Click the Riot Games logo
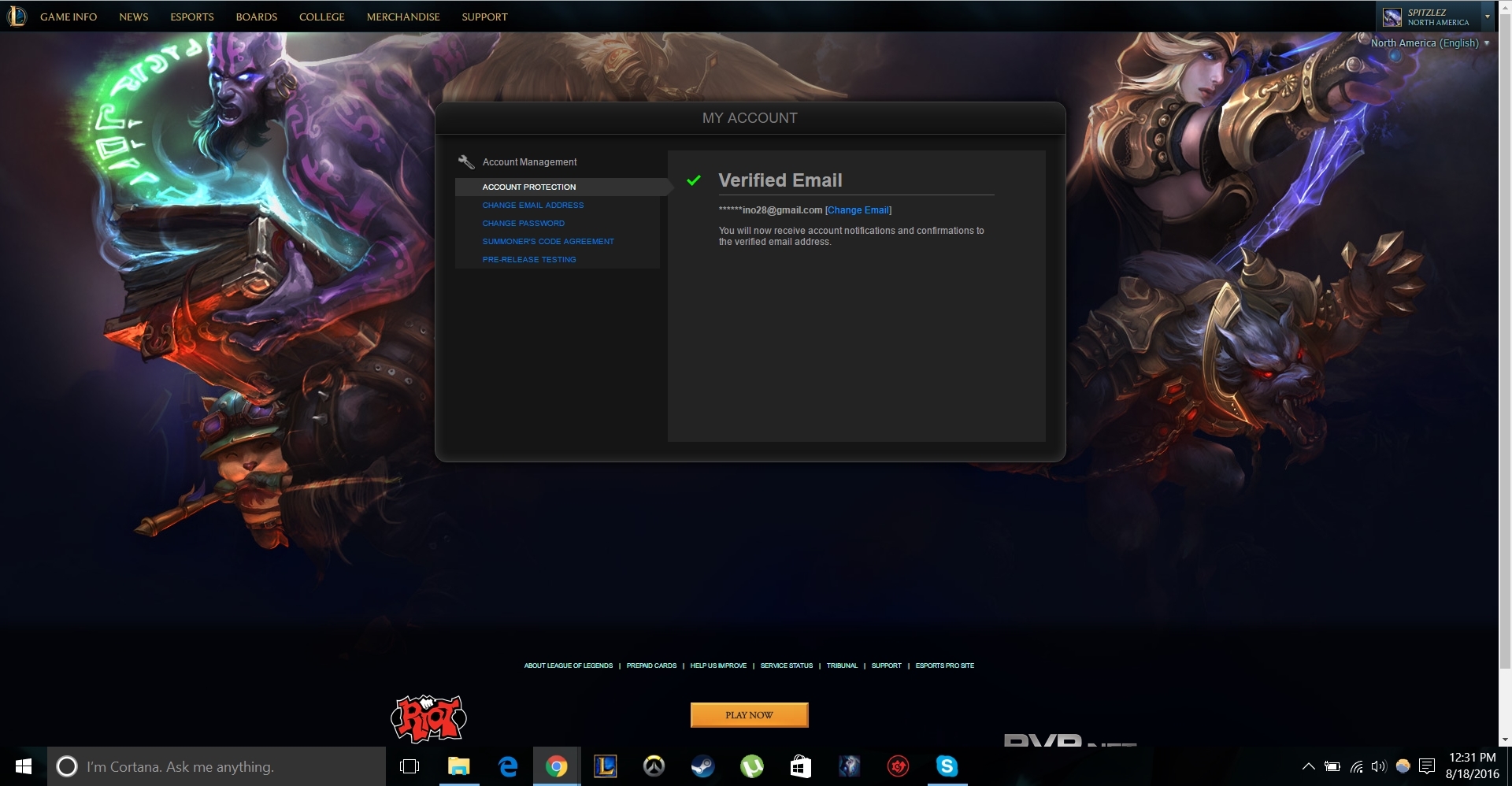The image size is (1512, 786). tap(428, 718)
